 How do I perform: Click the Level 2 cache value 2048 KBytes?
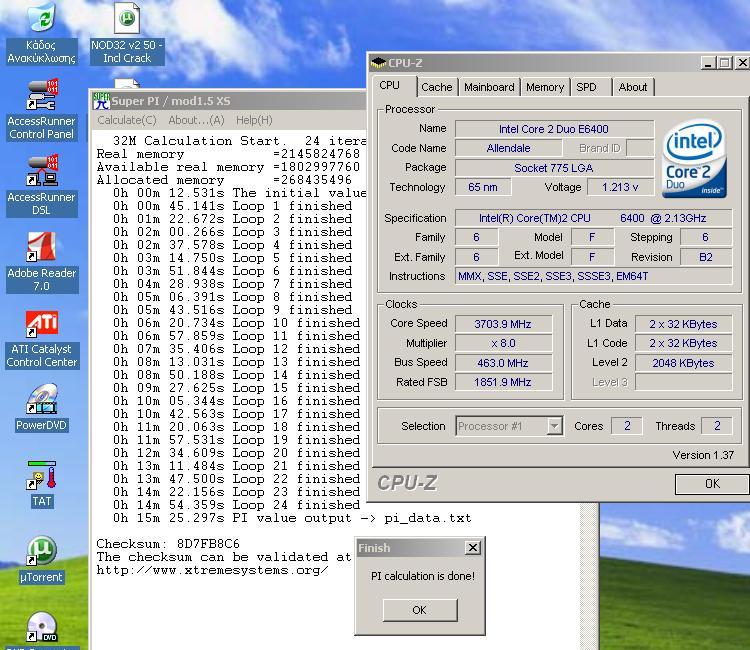point(683,363)
